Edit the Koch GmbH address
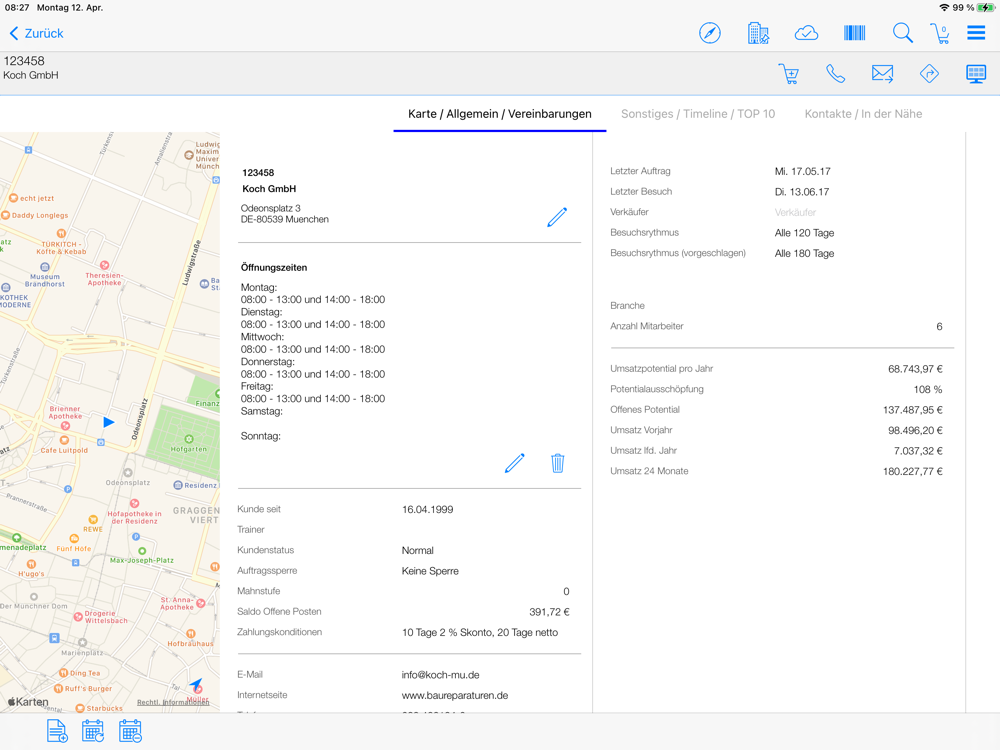Image resolution: width=1000 pixels, height=750 pixels. 557,216
